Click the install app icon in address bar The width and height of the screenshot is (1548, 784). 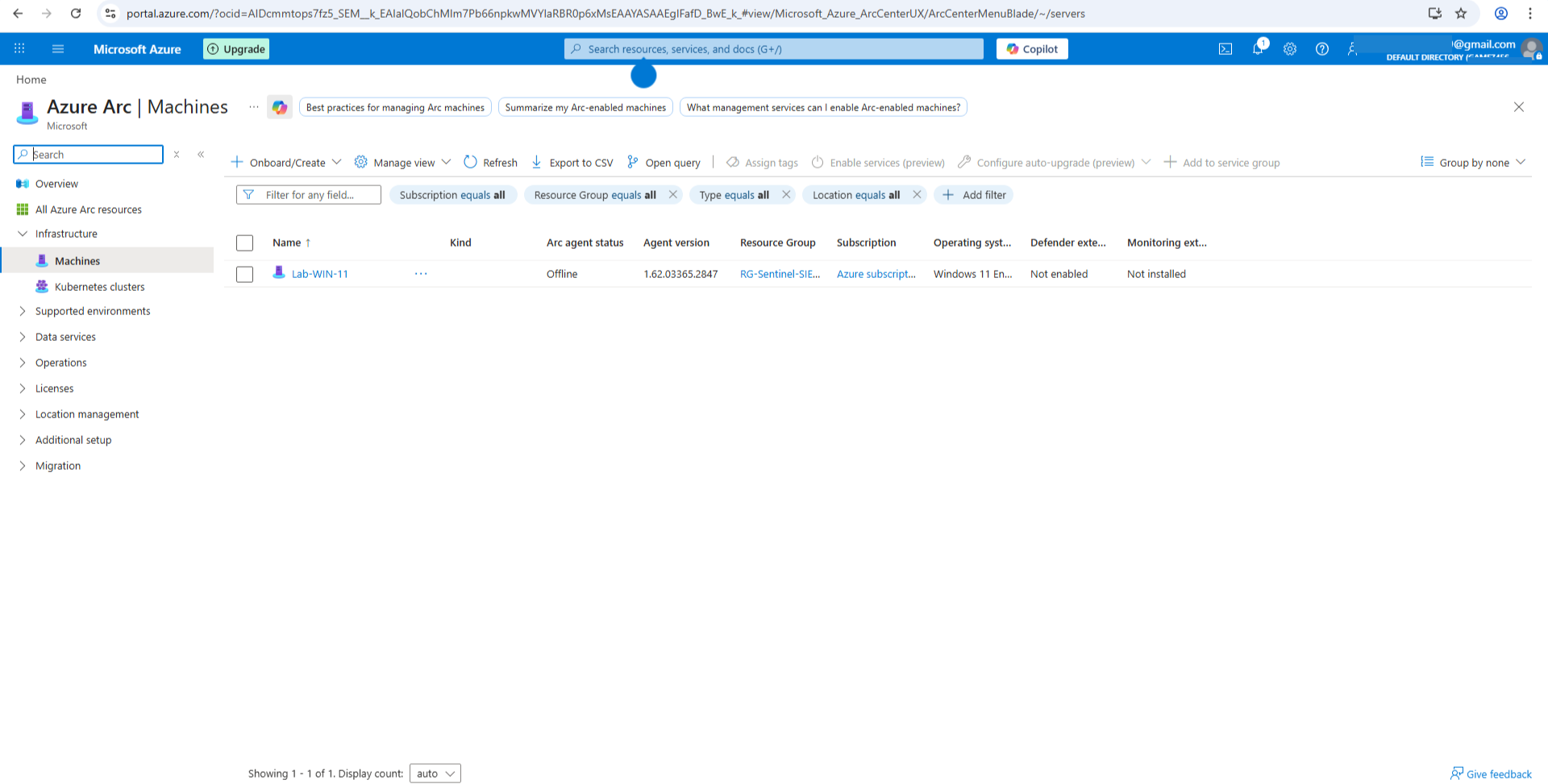tap(1435, 14)
